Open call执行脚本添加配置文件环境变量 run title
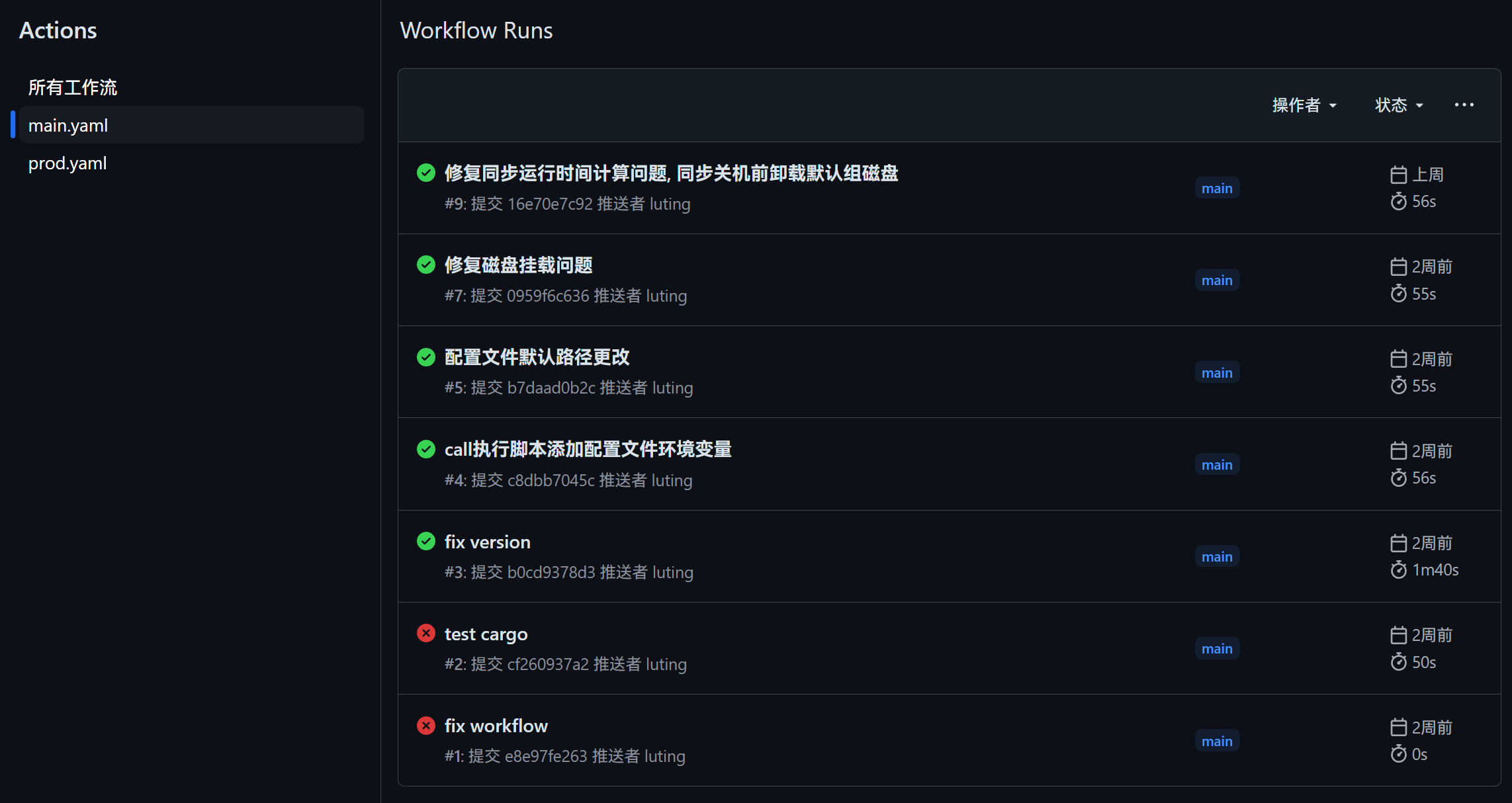This screenshot has width=1512, height=803. click(x=588, y=449)
